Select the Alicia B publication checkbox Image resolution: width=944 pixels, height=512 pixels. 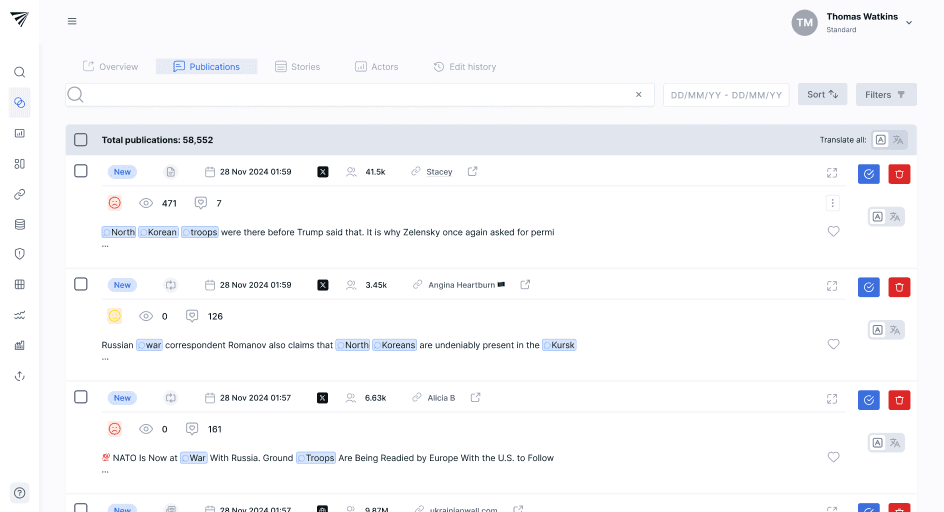click(x=81, y=397)
